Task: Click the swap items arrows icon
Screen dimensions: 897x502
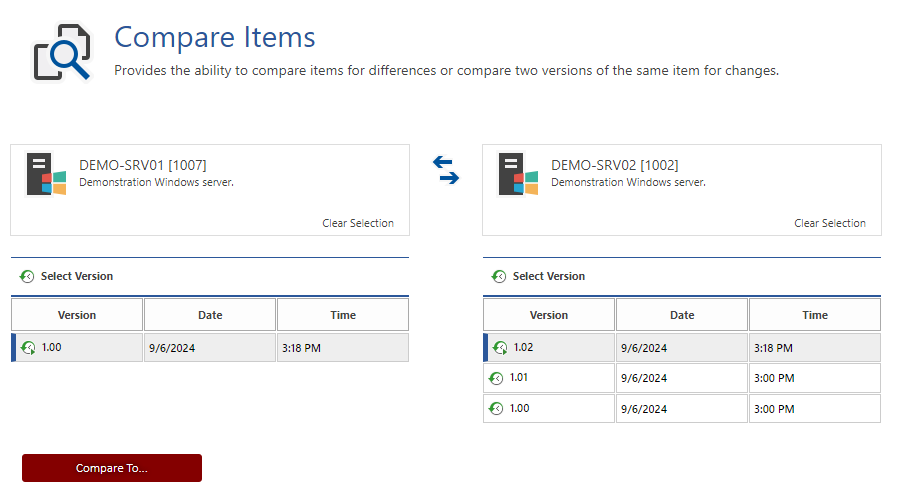Action: coord(446,170)
